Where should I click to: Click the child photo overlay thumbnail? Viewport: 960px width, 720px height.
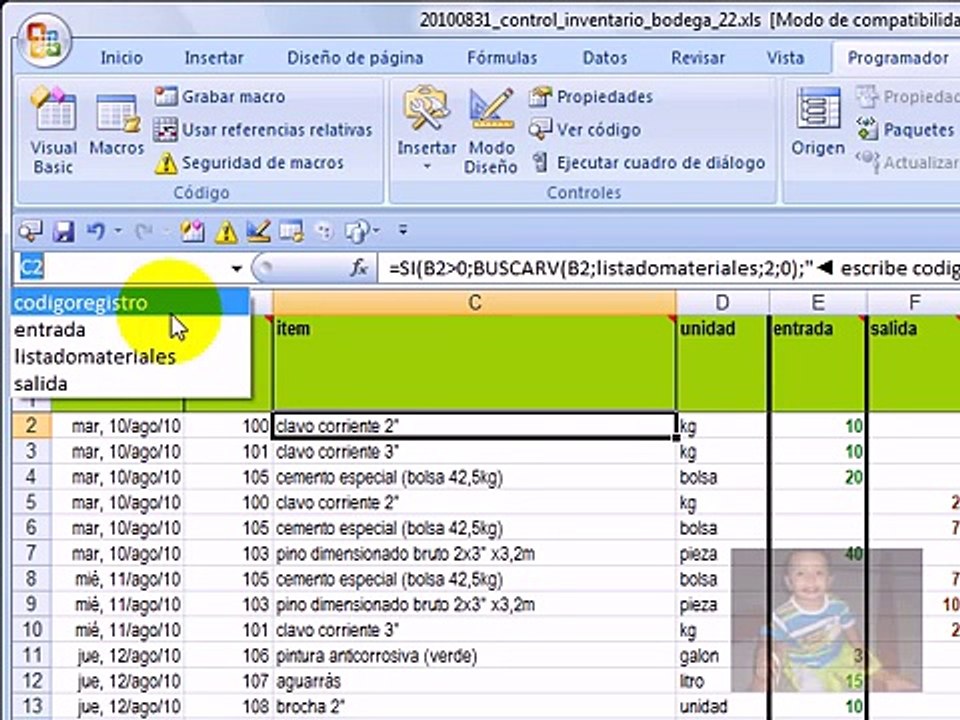[827, 620]
